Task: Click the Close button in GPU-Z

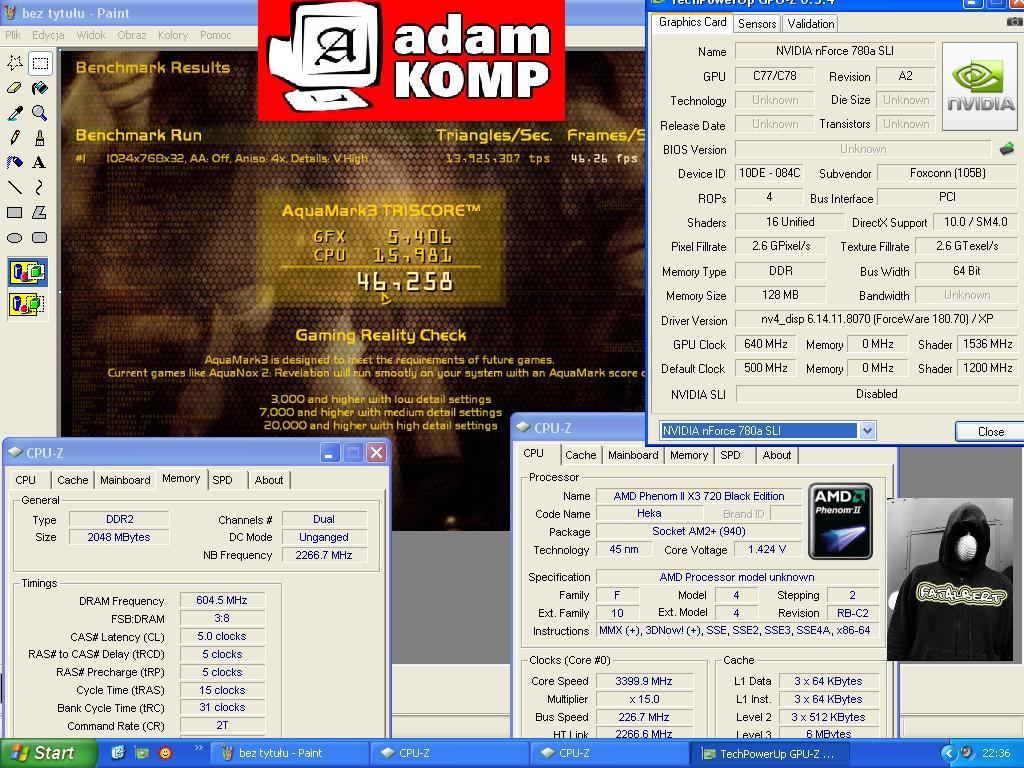Action: point(990,432)
